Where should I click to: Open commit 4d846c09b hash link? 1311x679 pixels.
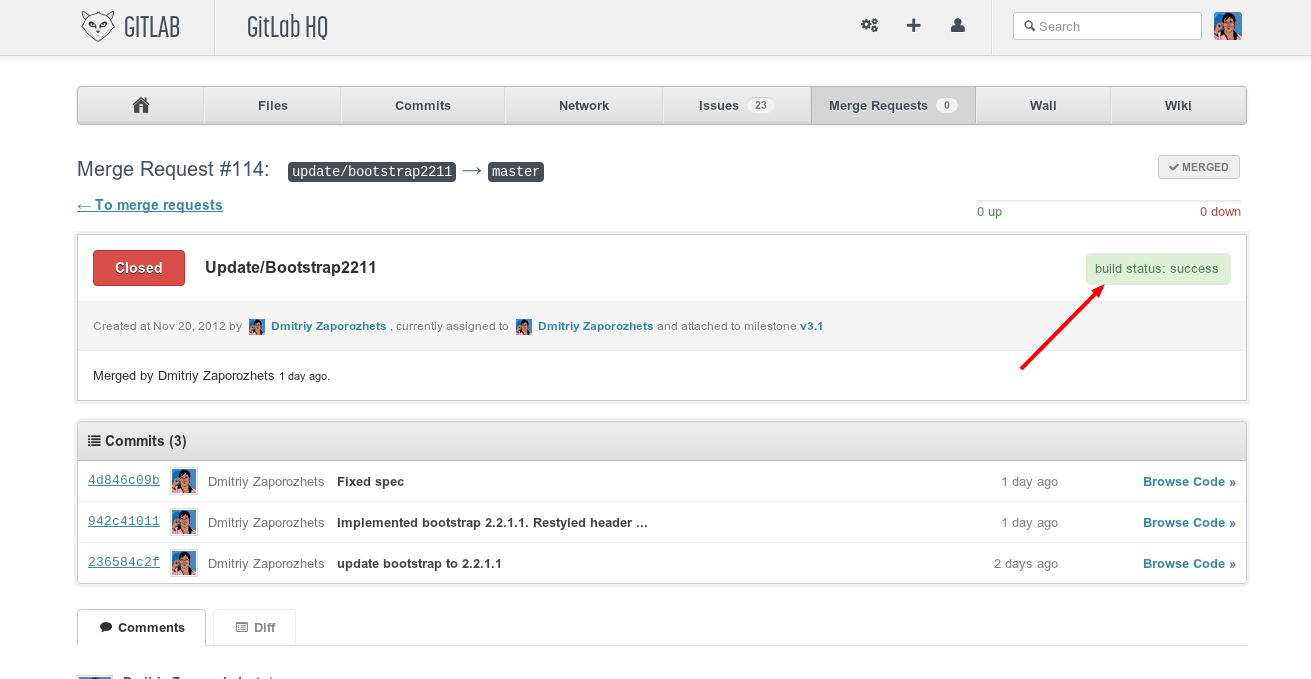[124, 480]
